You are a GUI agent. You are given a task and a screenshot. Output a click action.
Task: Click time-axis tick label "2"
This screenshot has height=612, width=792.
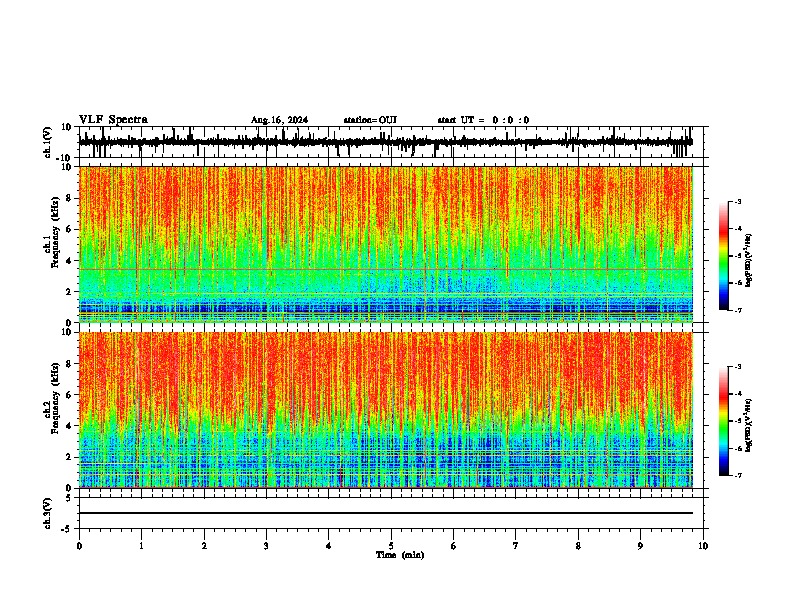tap(204, 546)
